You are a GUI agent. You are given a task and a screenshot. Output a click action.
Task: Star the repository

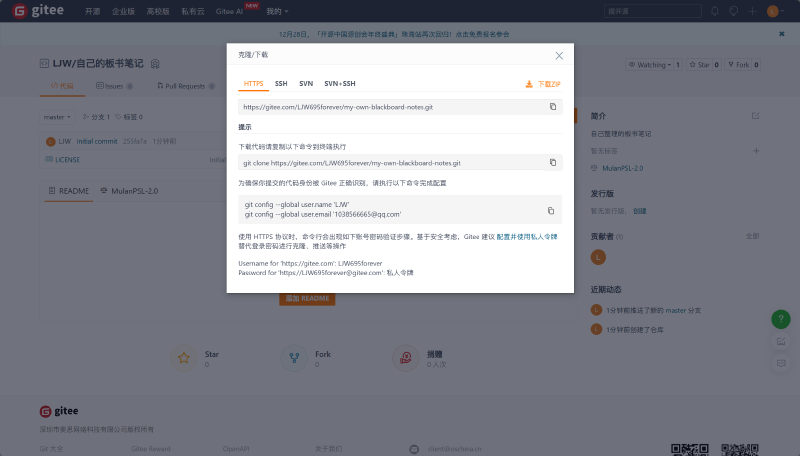coord(699,65)
